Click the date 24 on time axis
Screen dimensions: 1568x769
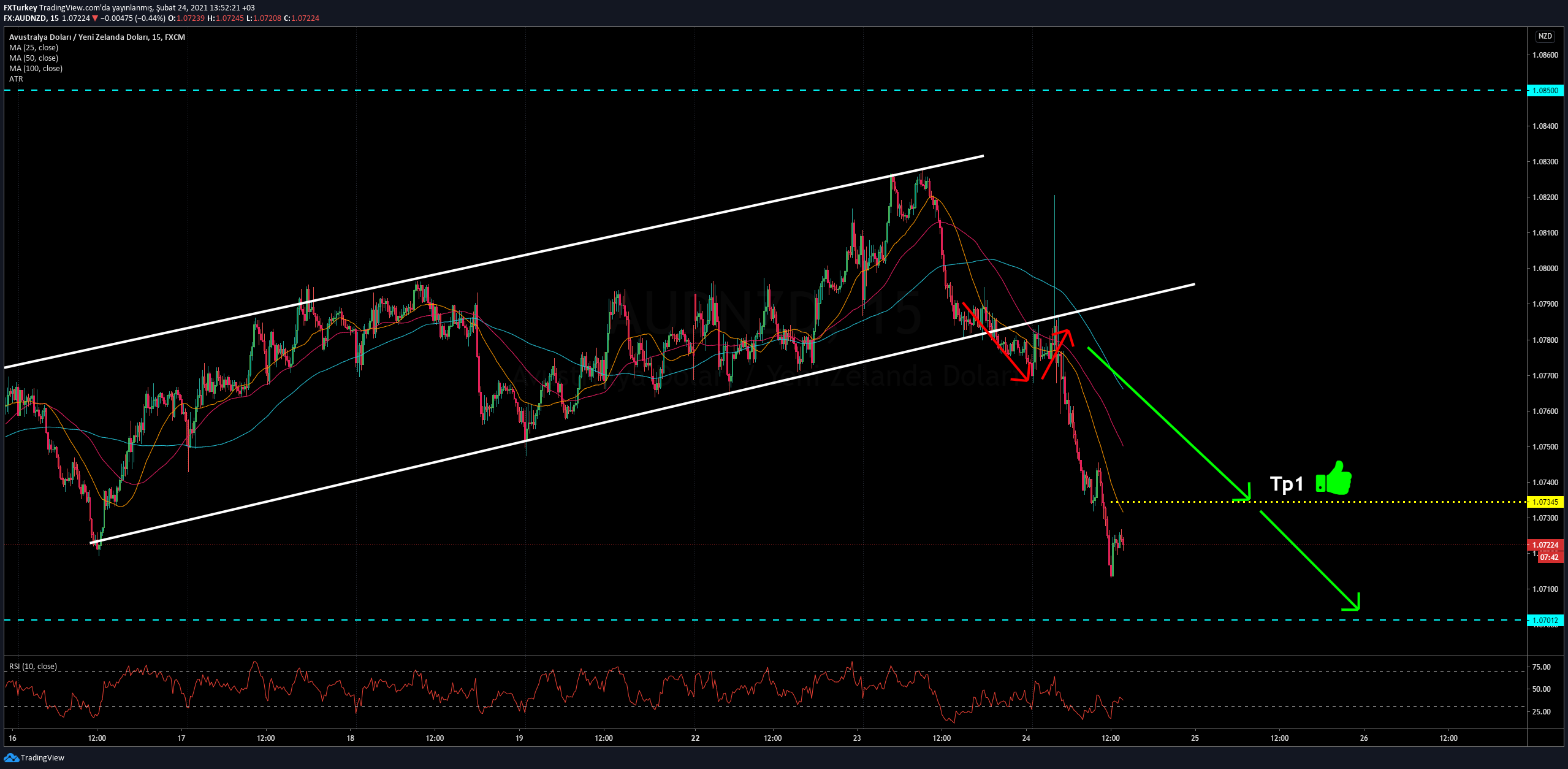(x=1026, y=738)
